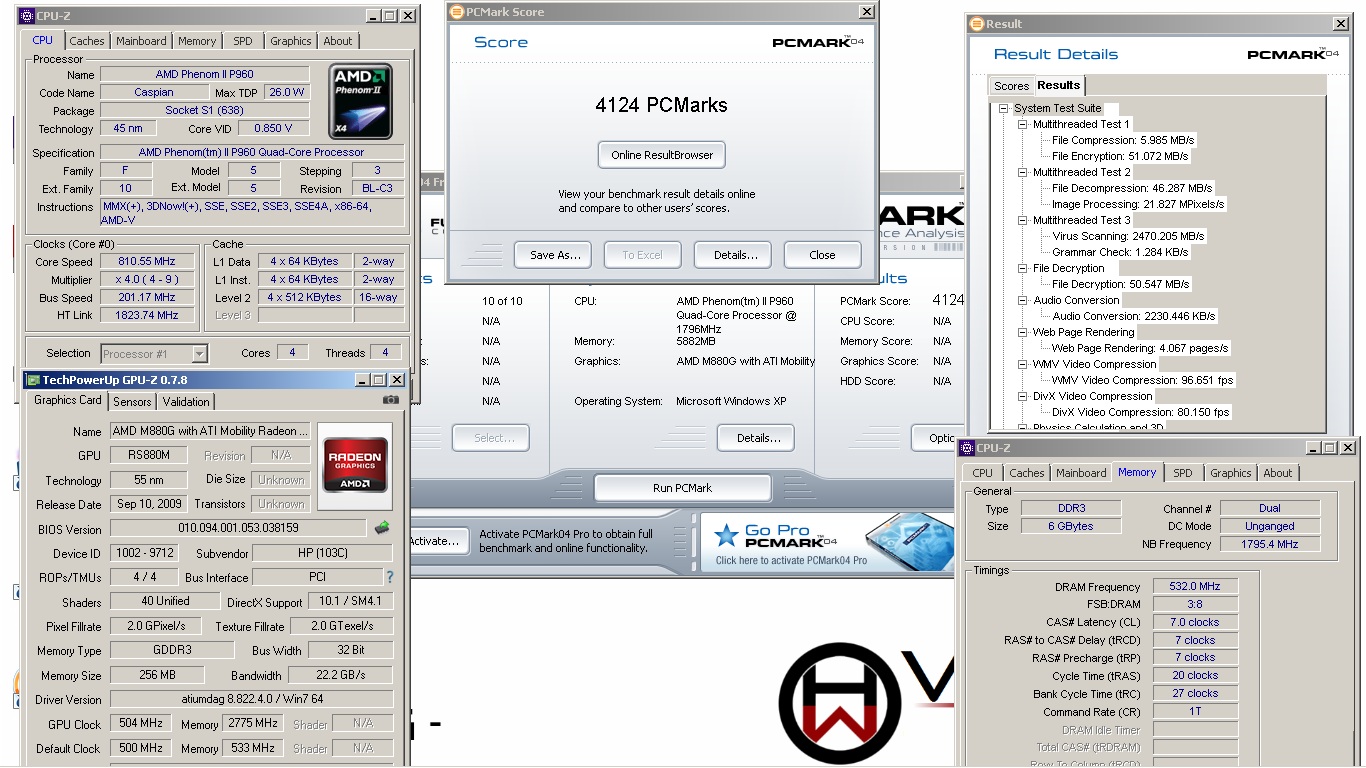This screenshot has width=1366, height=768.
Task: Open CPU tab in bottom-right CPU-Z window
Action: point(983,473)
